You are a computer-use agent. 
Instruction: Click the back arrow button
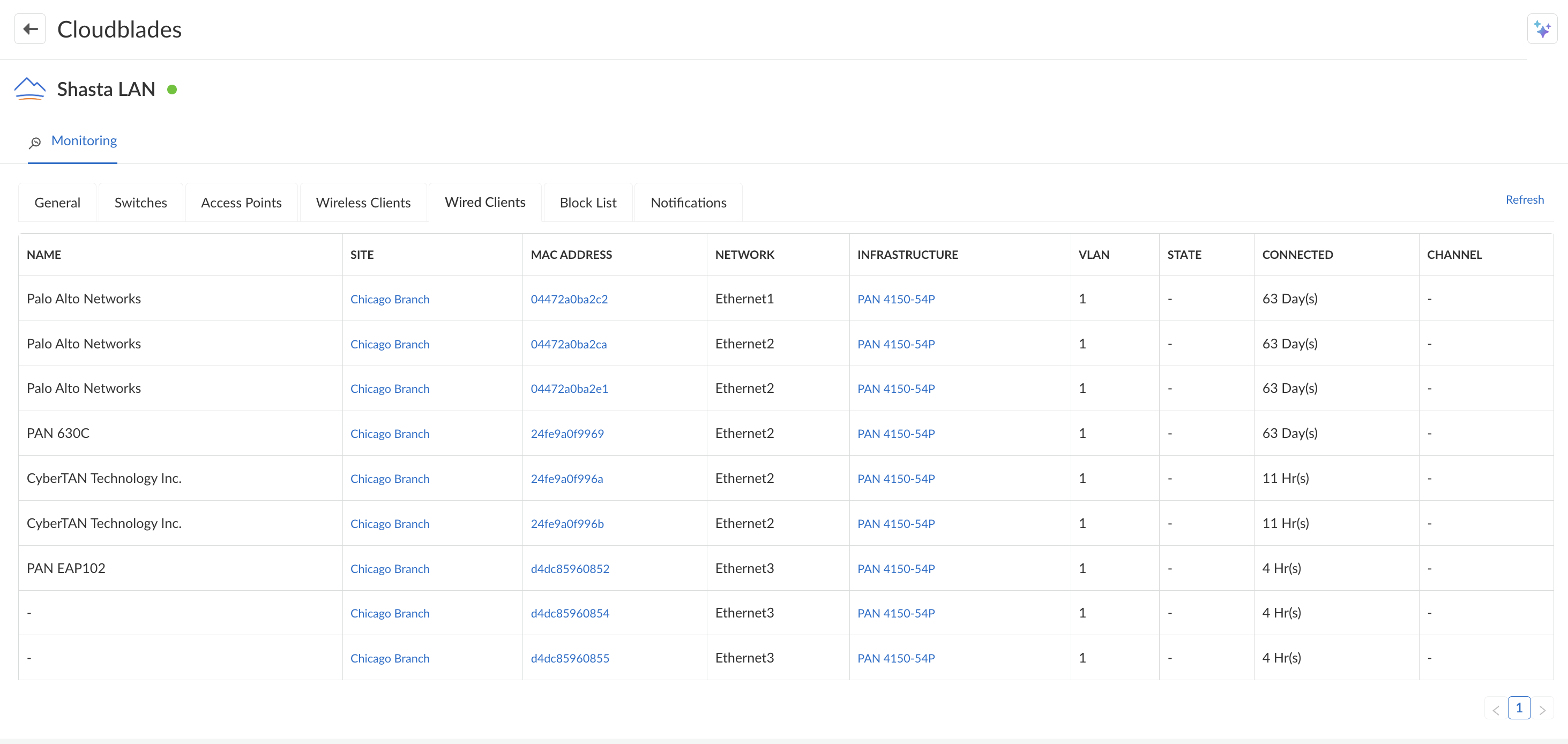coord(30,28)
